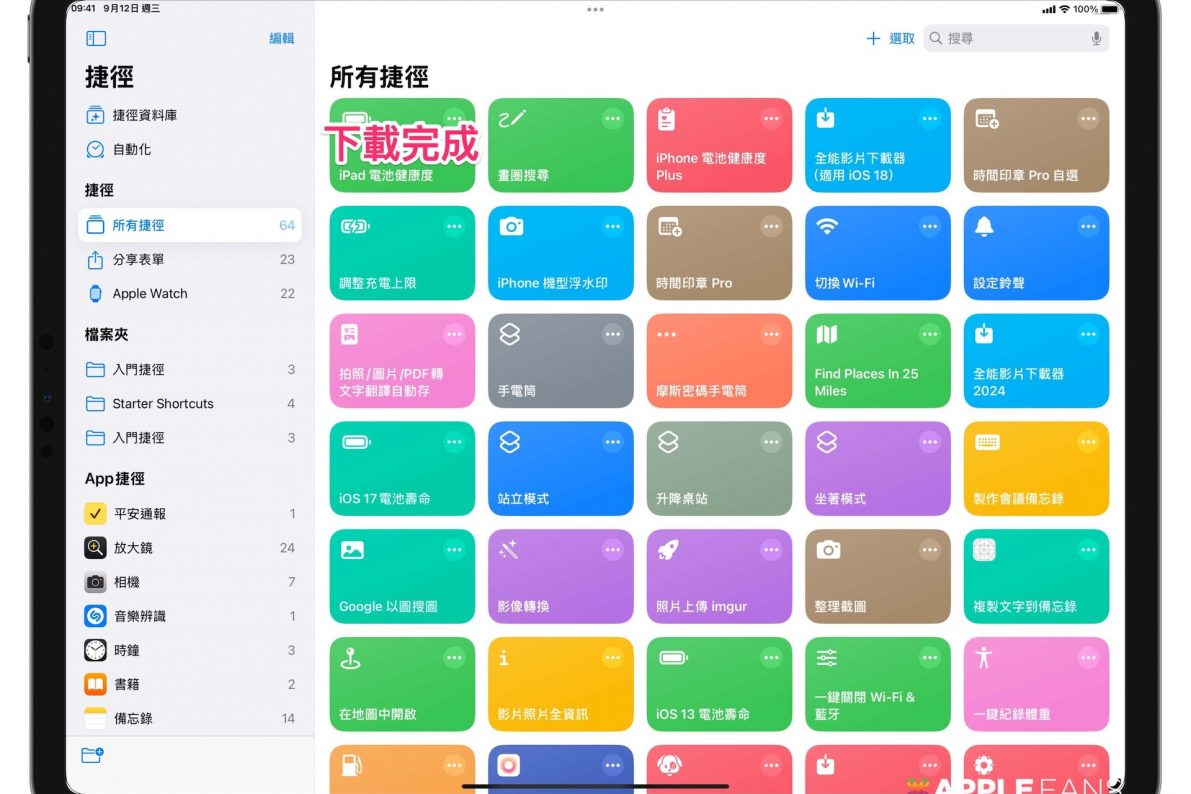Image resolution: width=1191 pixels, height=794 pixels.
Task: Open Apple Watch shortcuts list
Action: (x=149, y=293)
